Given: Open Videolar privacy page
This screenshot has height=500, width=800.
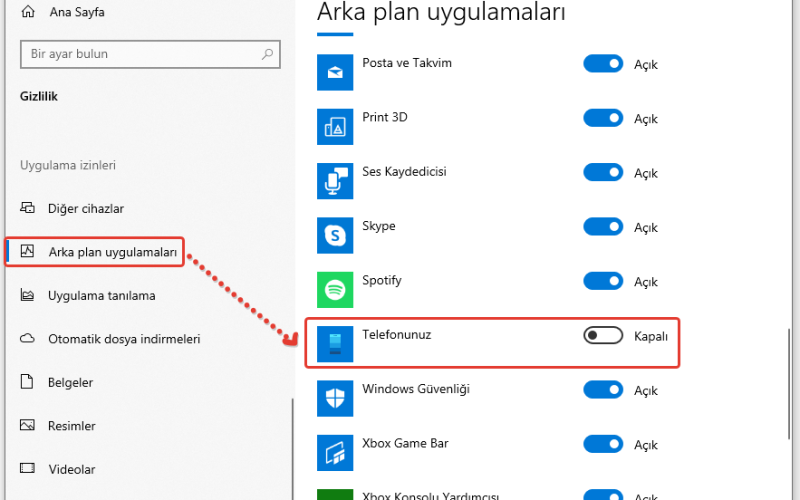Looking at the screenshot, I should click(71, 469).
